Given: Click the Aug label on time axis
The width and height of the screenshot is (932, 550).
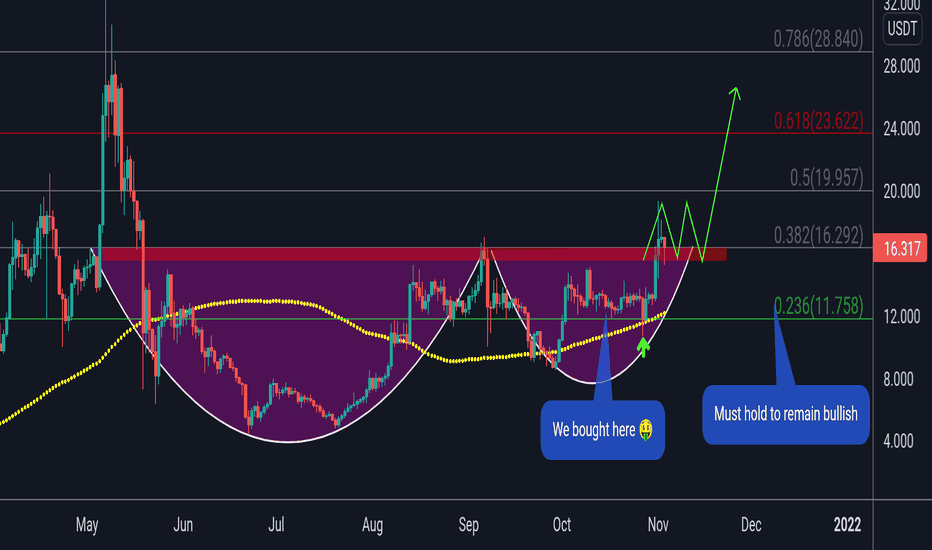Looking at the screenshot, I should coord(372,525).
